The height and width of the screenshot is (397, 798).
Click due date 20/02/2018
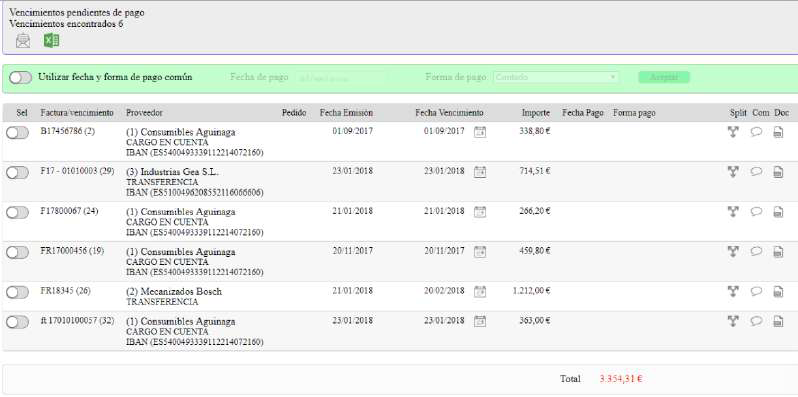click(444, 291)
